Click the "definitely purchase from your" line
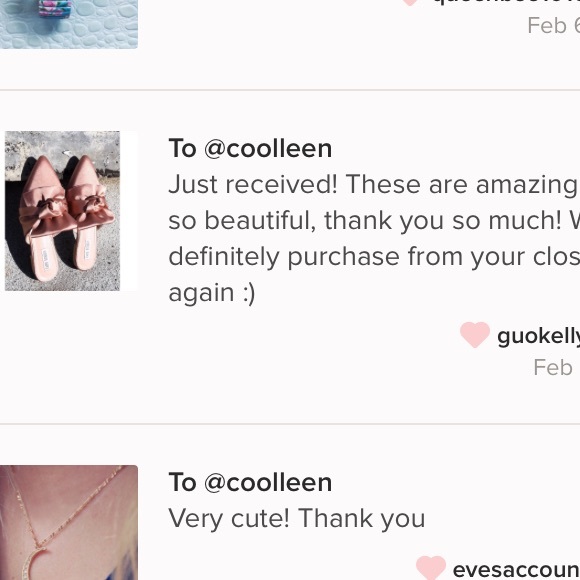This screenshot has height=580, width=580. click(x=374, y=257)
